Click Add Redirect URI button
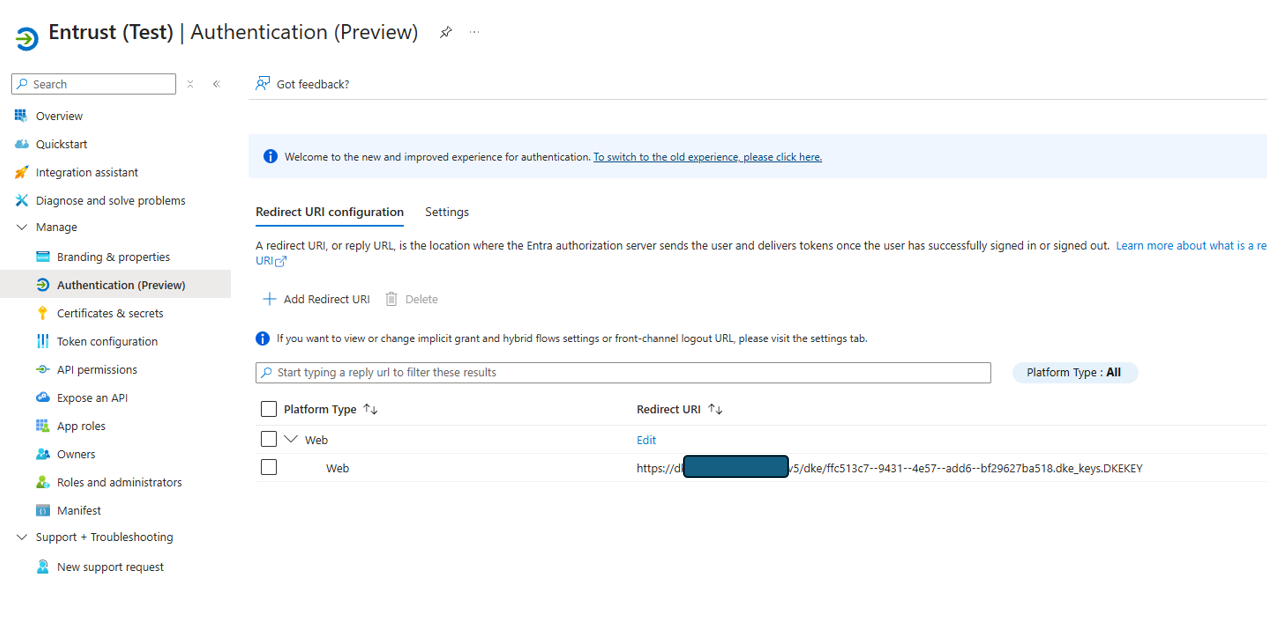Image resolution: width=1267 pixels, height=644 pixels. coord(316,299)
